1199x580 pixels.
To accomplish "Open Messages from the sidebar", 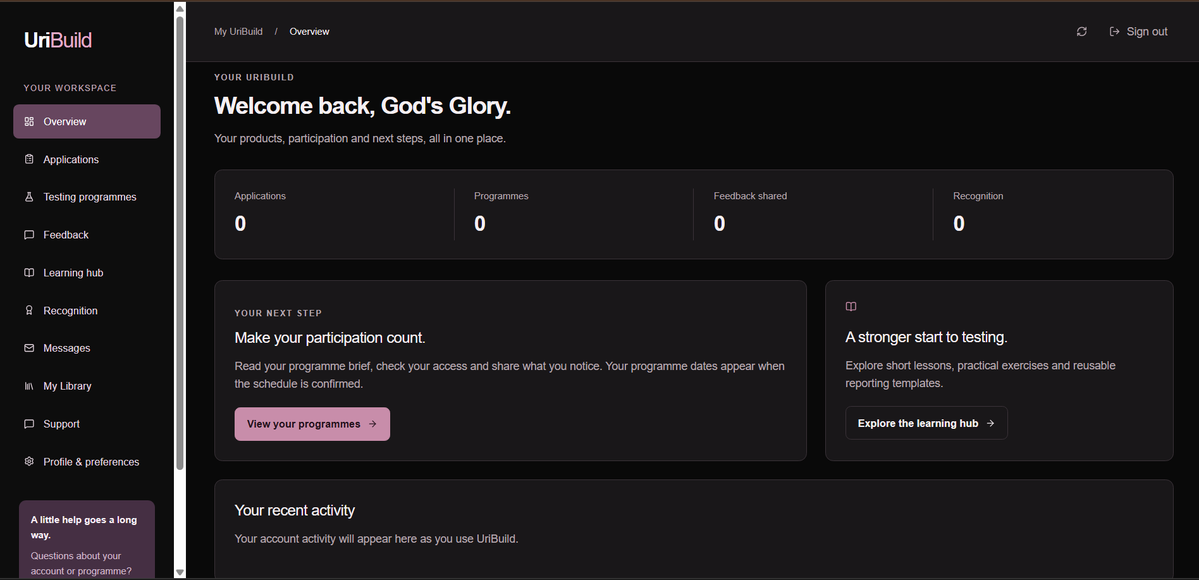I will click(86, 348).
